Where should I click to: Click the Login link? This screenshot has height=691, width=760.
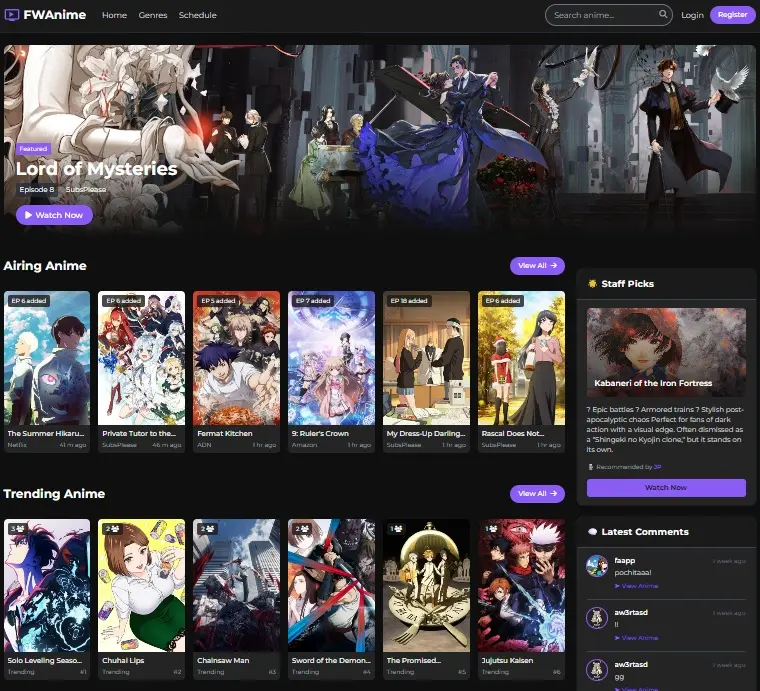(692, 15)
